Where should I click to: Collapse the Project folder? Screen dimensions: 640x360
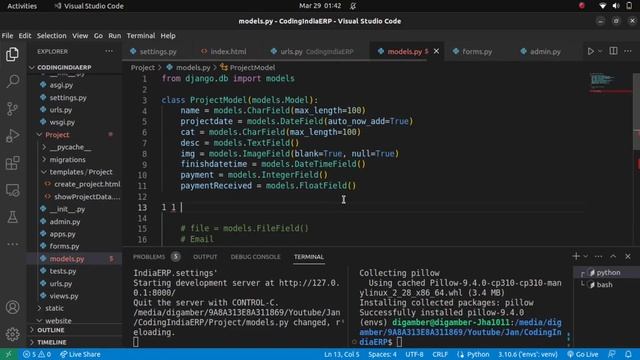pos(57,135)
